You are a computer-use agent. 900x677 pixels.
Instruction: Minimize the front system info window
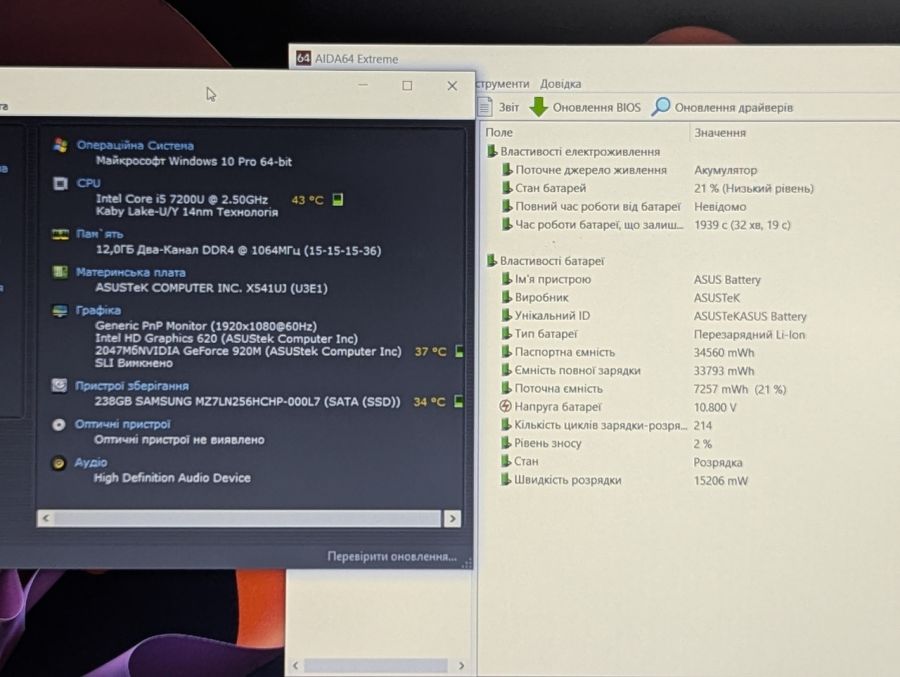(x=363, y=85)
